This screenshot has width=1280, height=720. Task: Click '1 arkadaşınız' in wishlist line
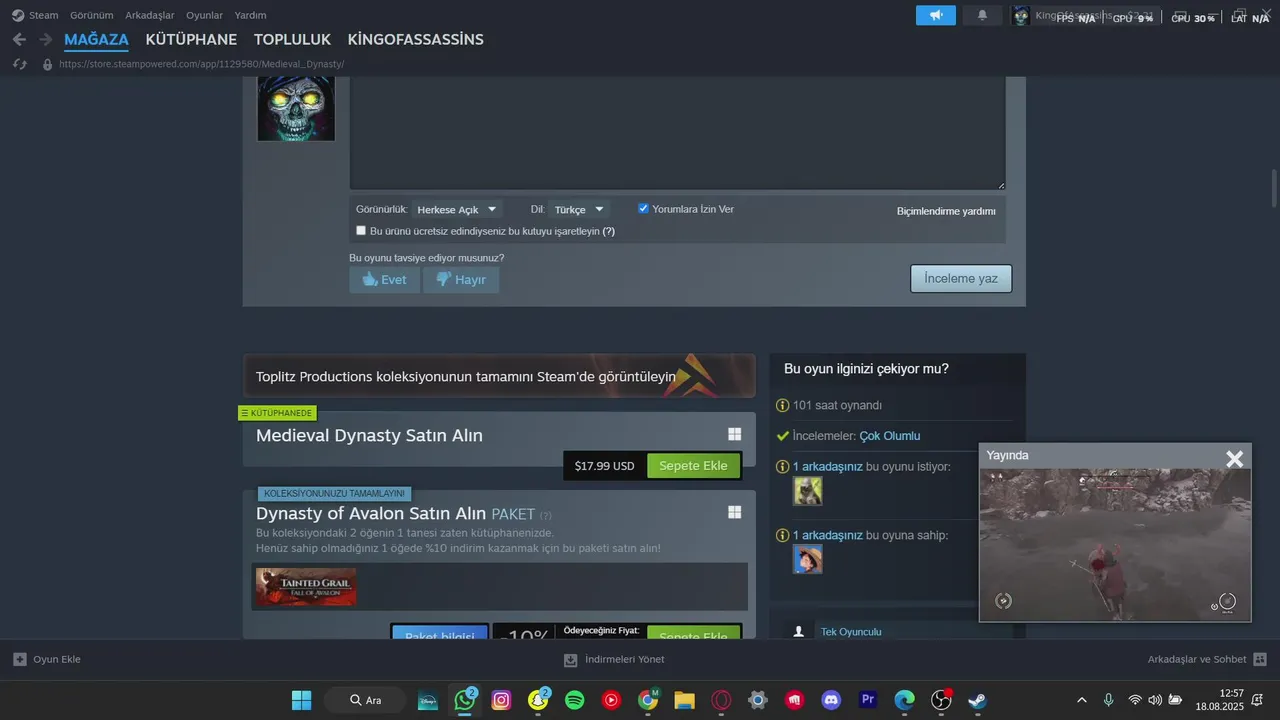[828, 466]
